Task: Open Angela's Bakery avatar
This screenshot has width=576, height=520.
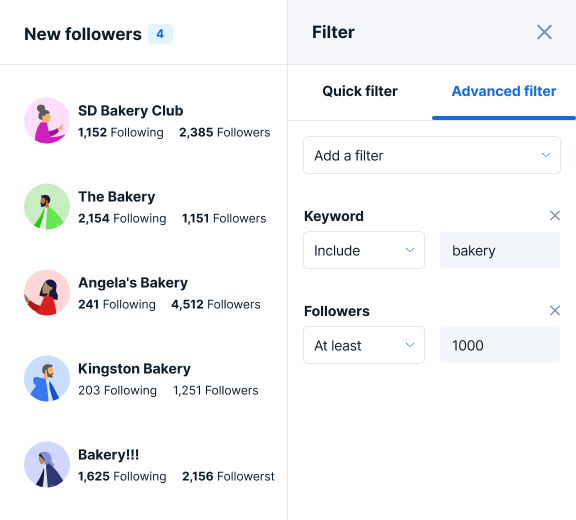Action: (x=47, y=292)
